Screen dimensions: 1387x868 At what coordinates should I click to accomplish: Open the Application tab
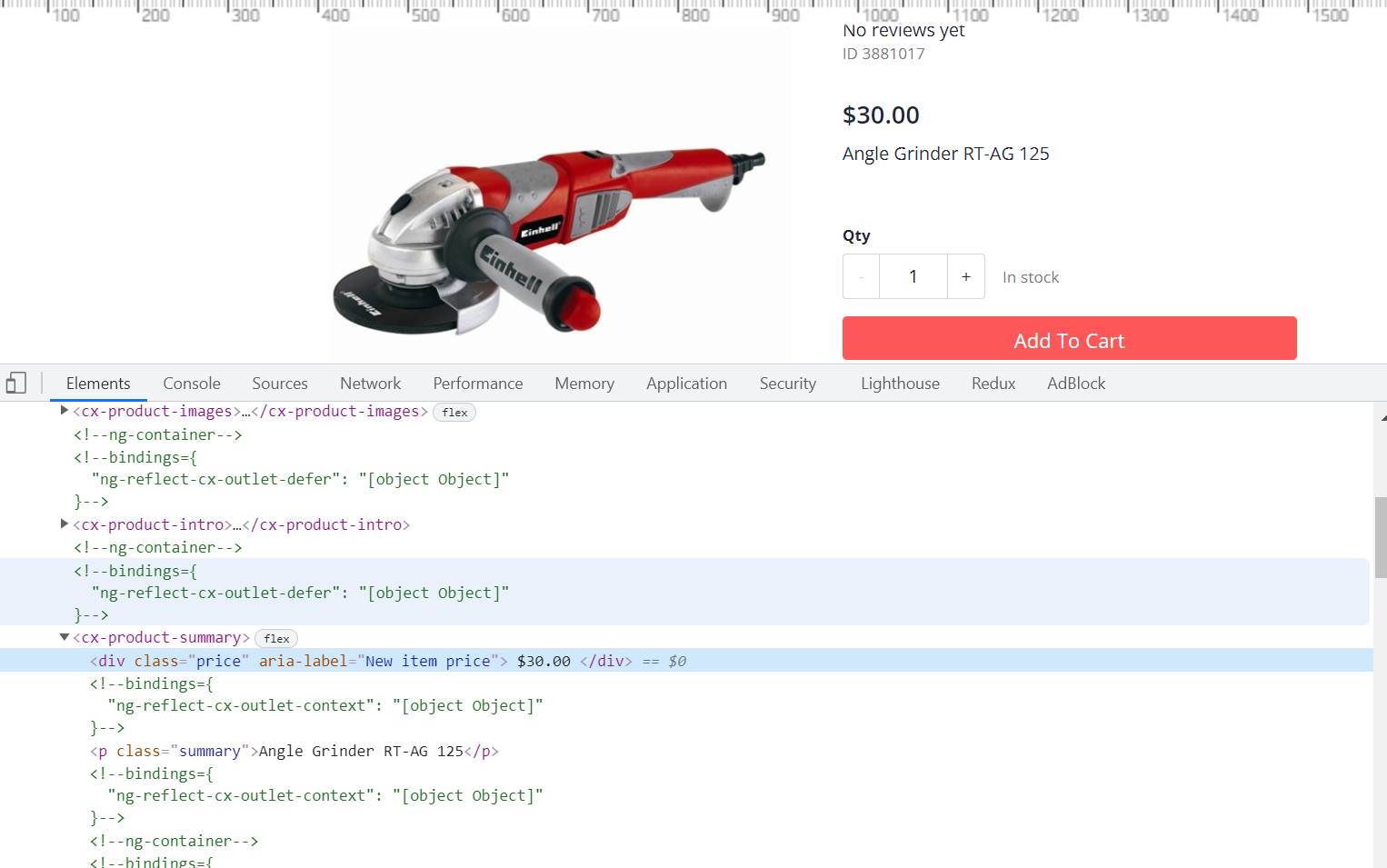(x=687, y=384)
